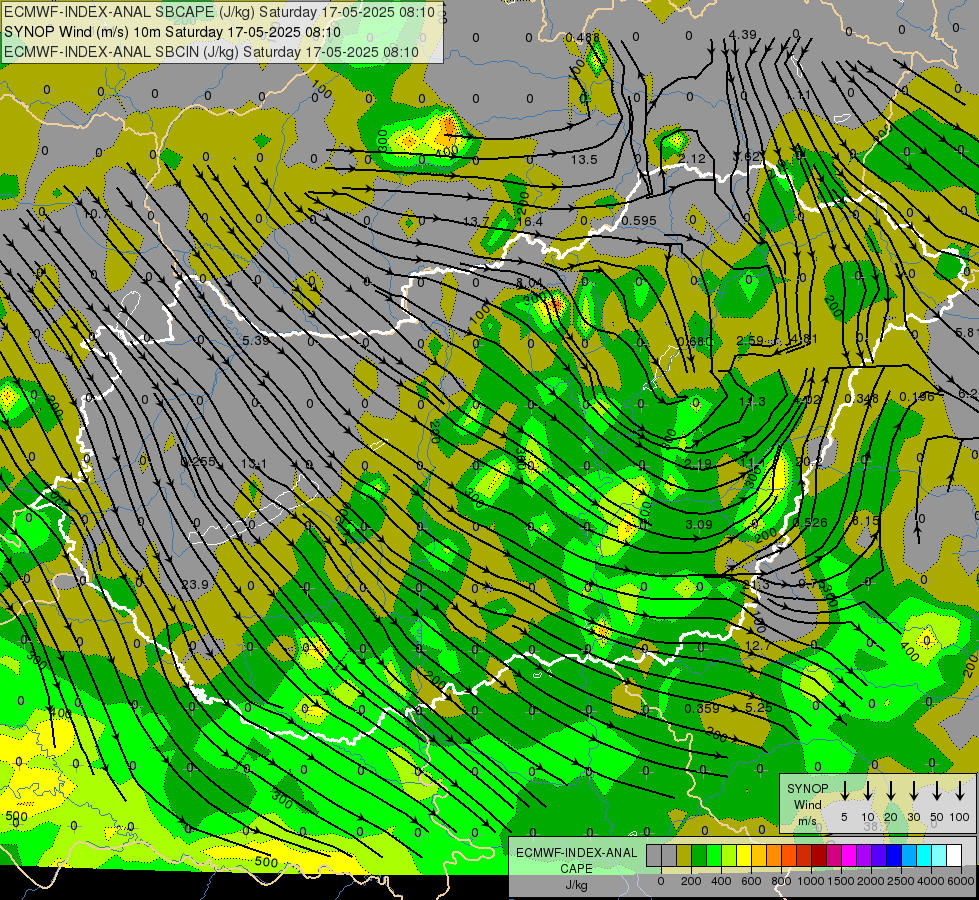Pick the bright magenta CAPE legend swatch
Screen dimensions: 979x900
click(849, 856)
